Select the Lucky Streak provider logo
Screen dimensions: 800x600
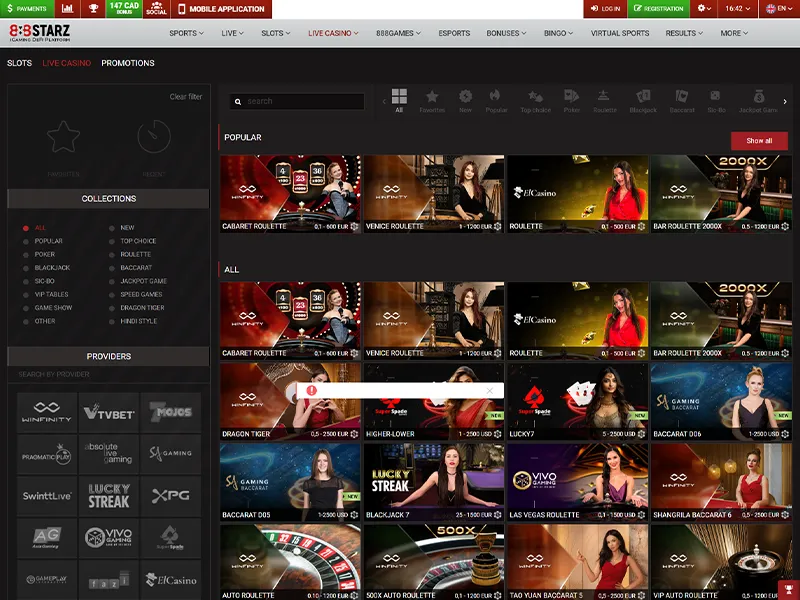pos(109,496)
